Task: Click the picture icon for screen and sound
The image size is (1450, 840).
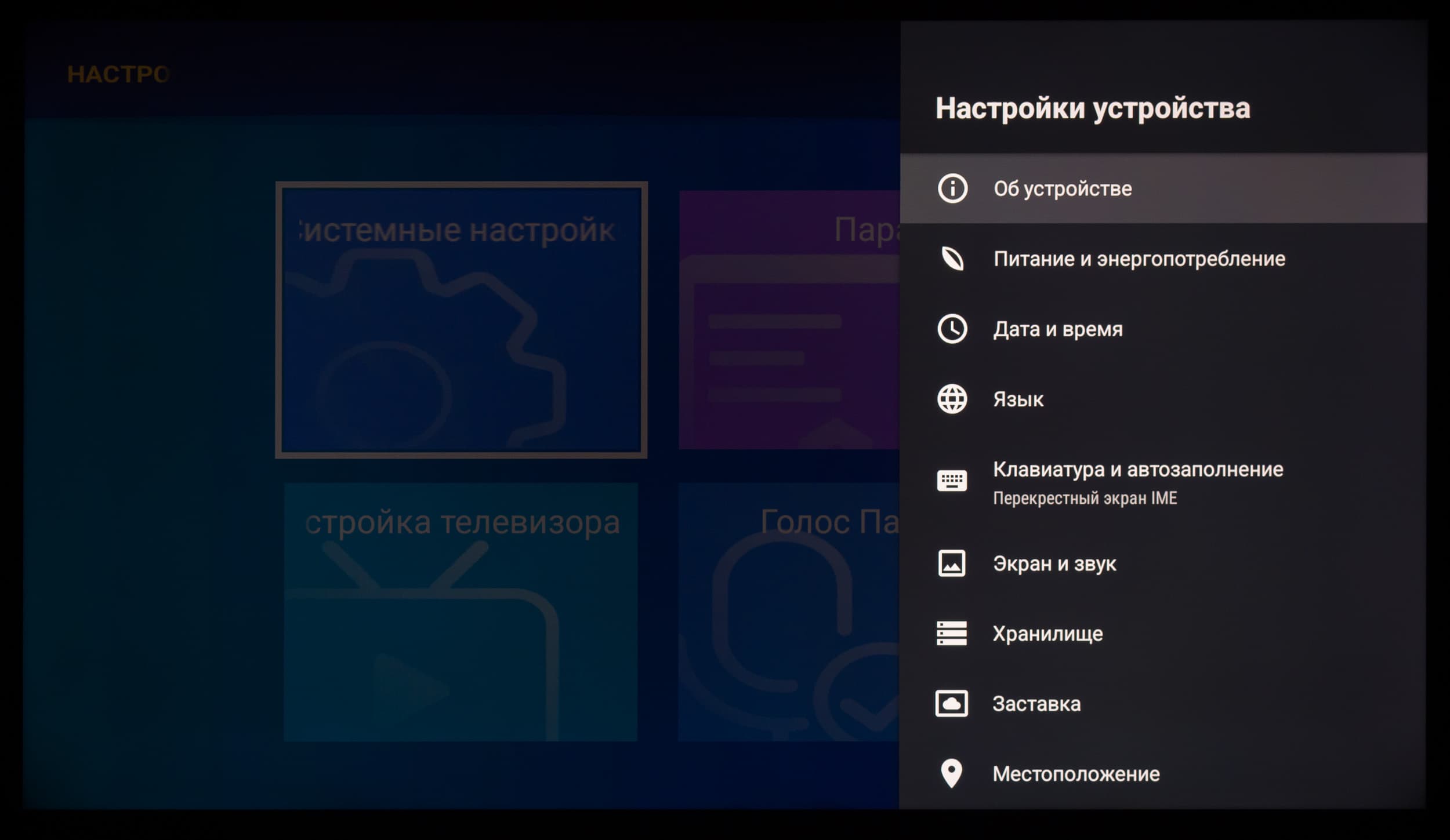Action: pos(952,563)
